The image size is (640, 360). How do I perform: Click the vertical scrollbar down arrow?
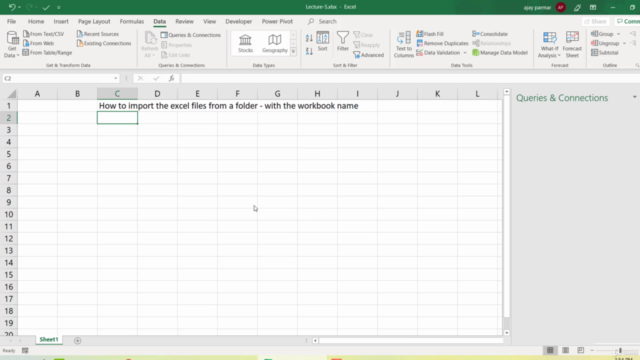(x=507, y=333)
